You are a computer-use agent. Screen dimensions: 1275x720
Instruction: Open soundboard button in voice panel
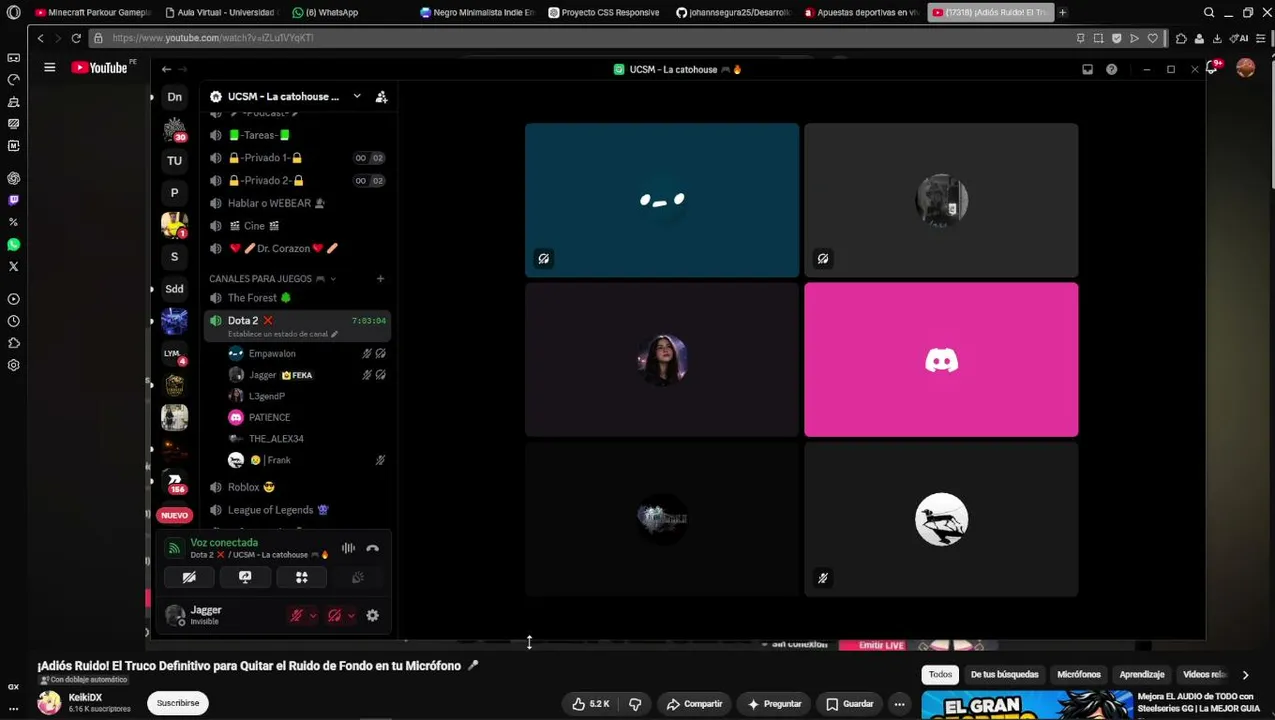[357, 577]
